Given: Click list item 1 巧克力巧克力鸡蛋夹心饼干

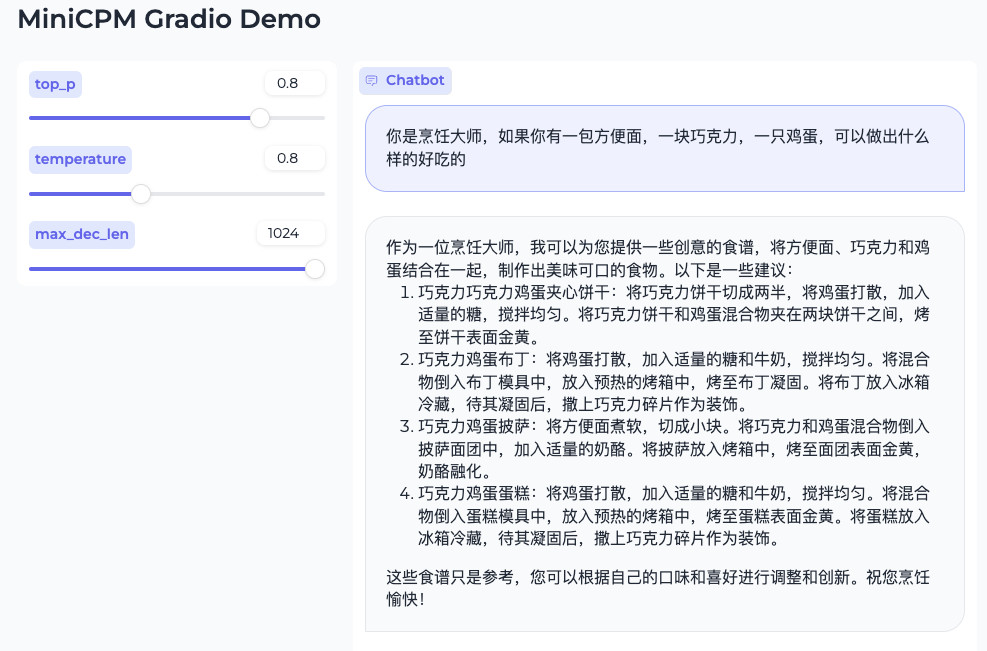Looking at the screenshot, I should point(665,315).
